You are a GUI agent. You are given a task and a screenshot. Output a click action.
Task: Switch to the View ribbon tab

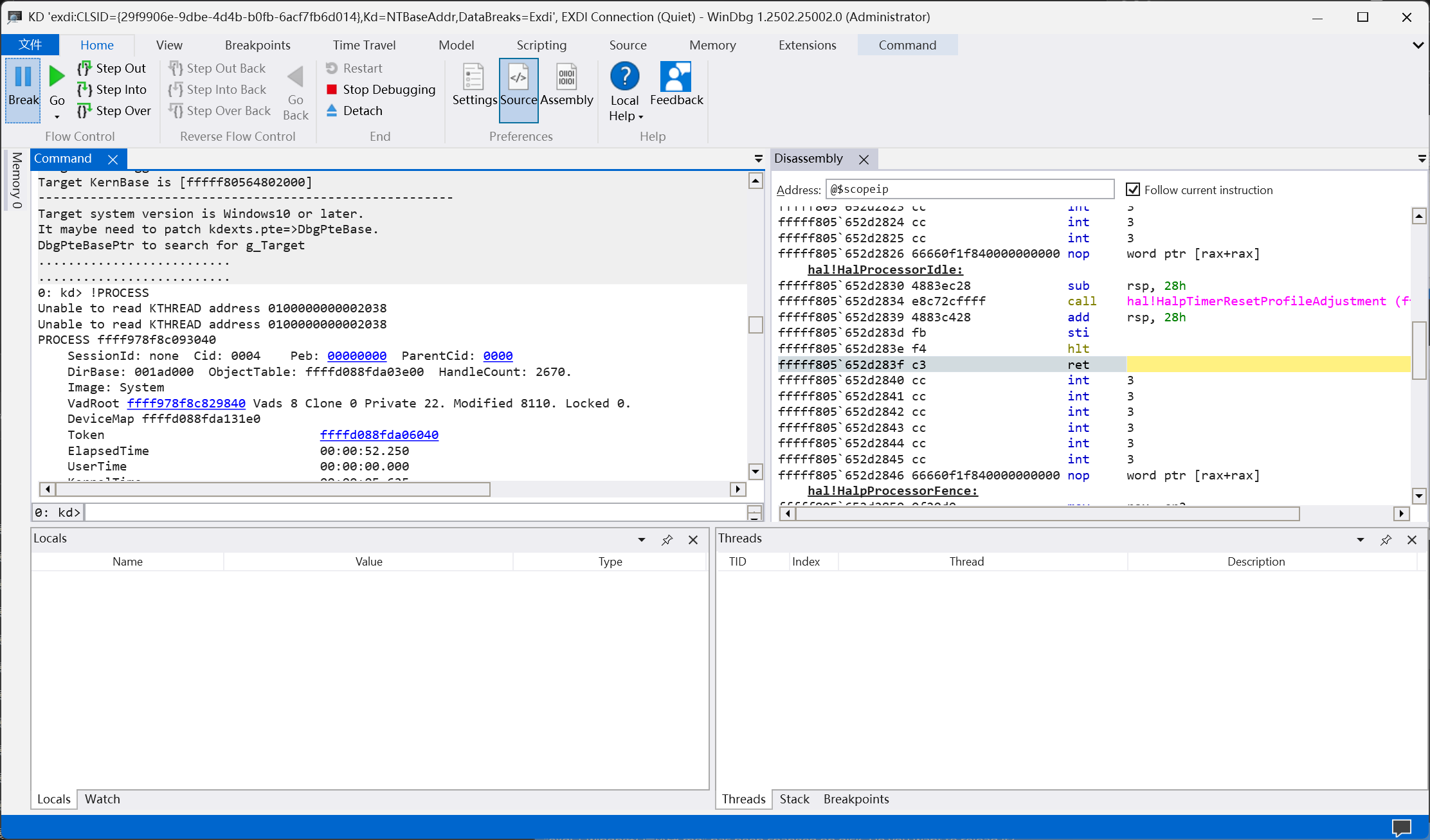tap(169, 45)
